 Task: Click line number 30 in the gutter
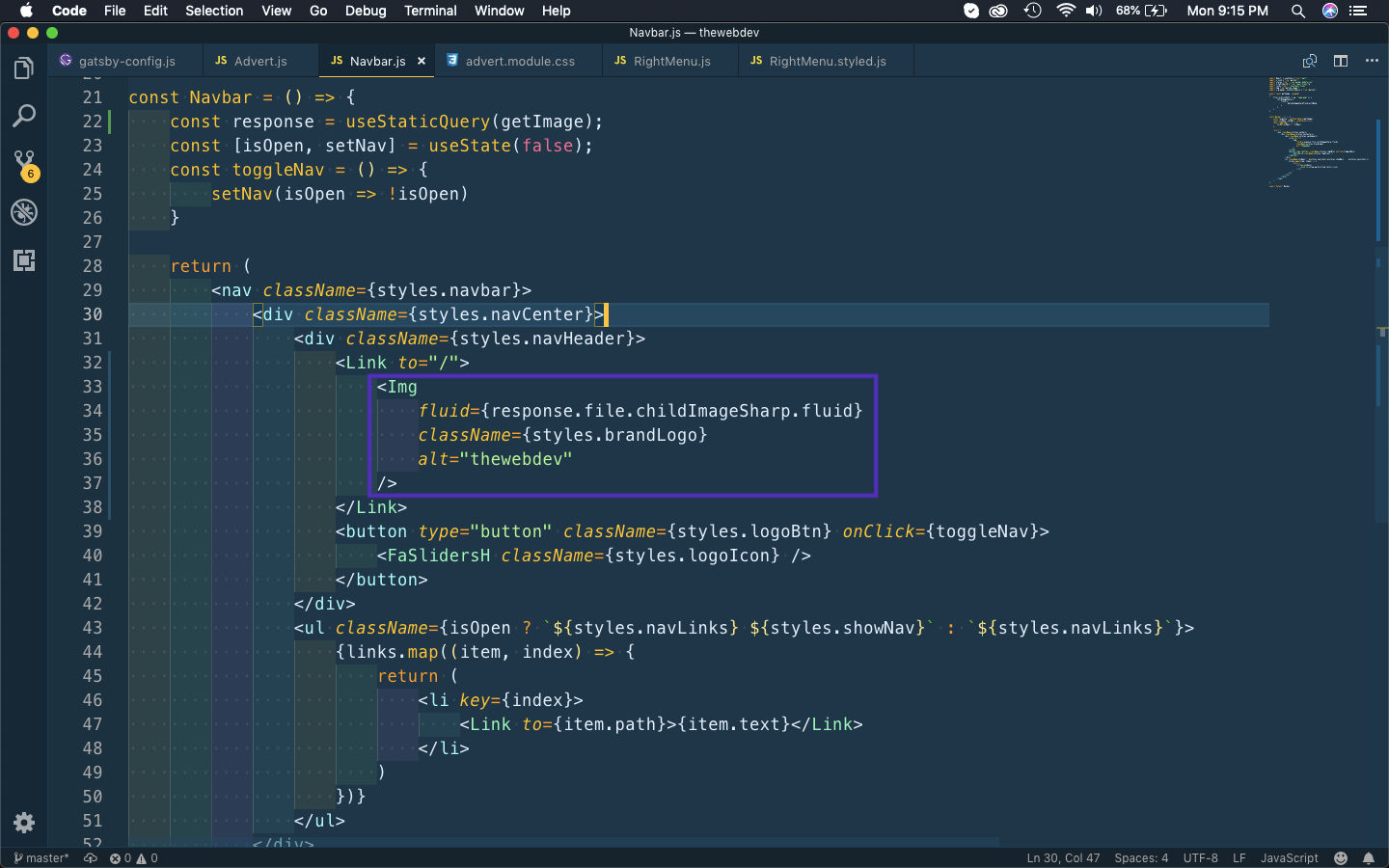tap(93, 314)
